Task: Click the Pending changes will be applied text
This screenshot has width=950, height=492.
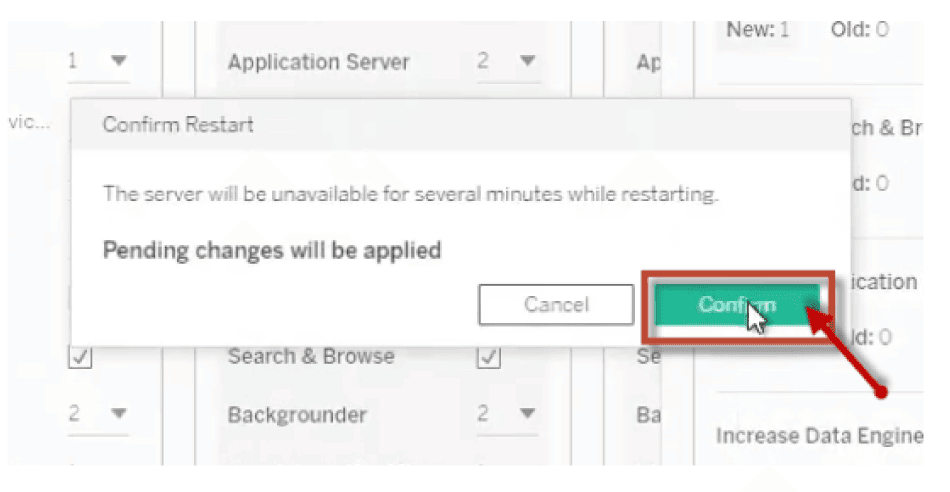Action: click(272, 249)
